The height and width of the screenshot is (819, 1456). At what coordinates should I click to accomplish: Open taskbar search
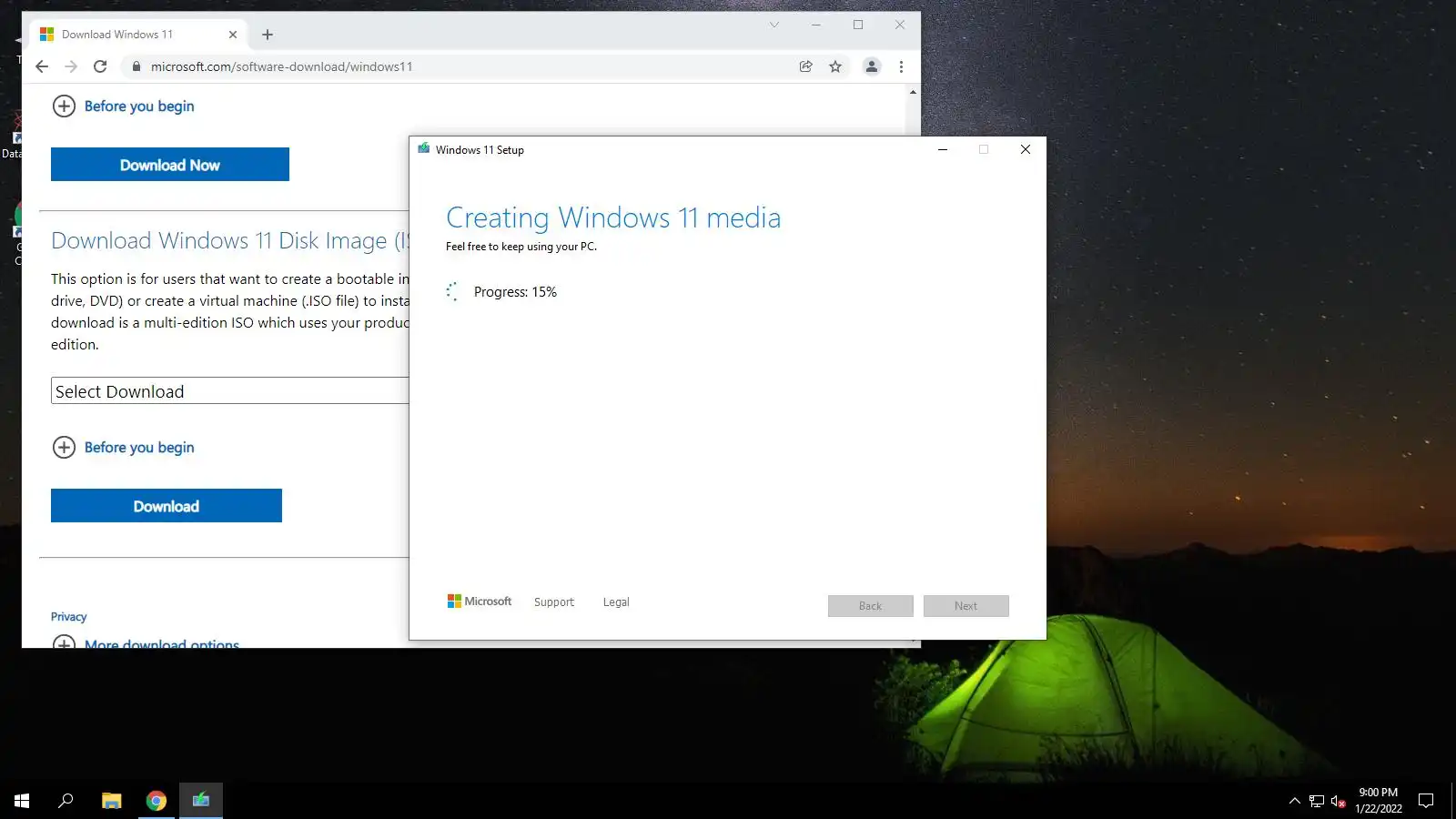tap(66, 801)
